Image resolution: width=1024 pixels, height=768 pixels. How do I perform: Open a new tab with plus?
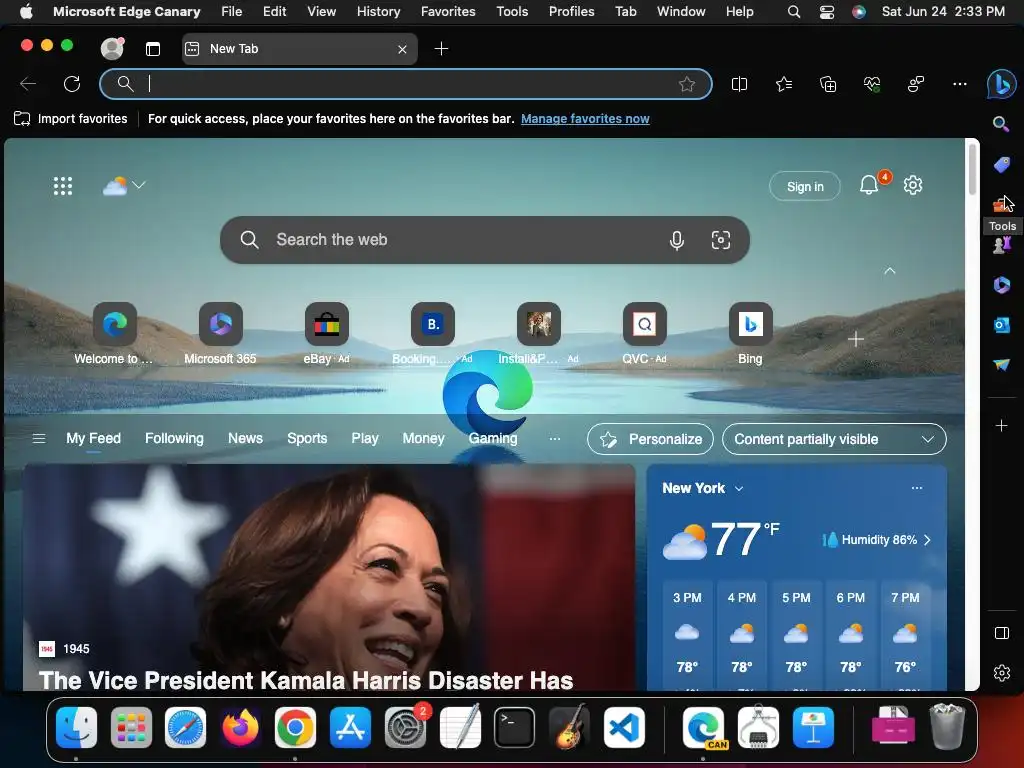click(441, 49)
